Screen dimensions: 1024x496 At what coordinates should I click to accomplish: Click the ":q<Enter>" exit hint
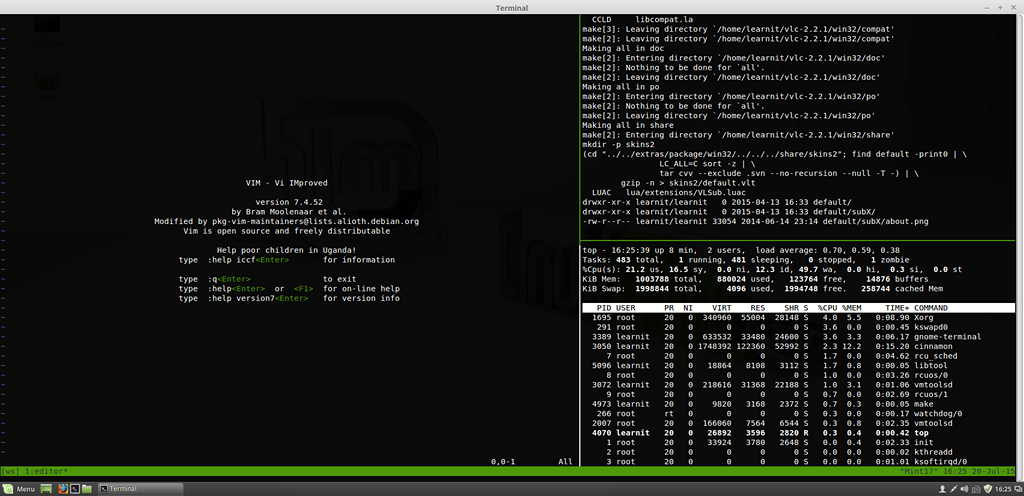pos(229,279)
